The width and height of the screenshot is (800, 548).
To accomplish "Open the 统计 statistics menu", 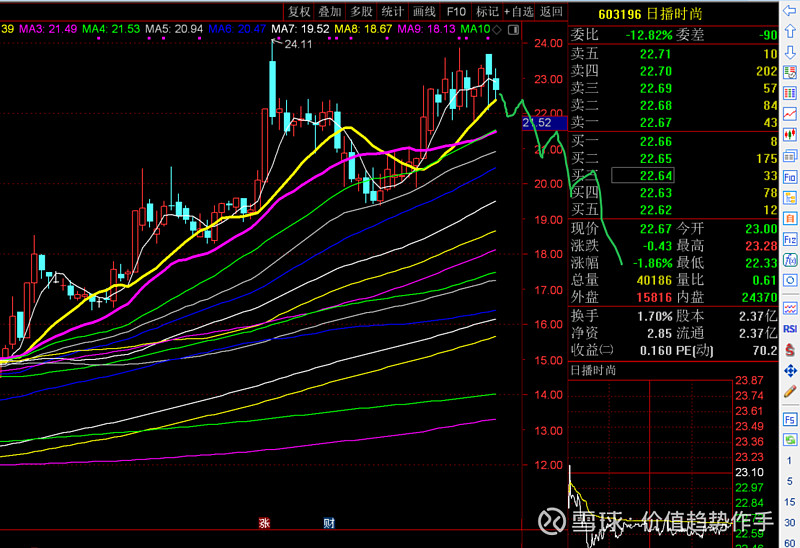I will [393, 11].
